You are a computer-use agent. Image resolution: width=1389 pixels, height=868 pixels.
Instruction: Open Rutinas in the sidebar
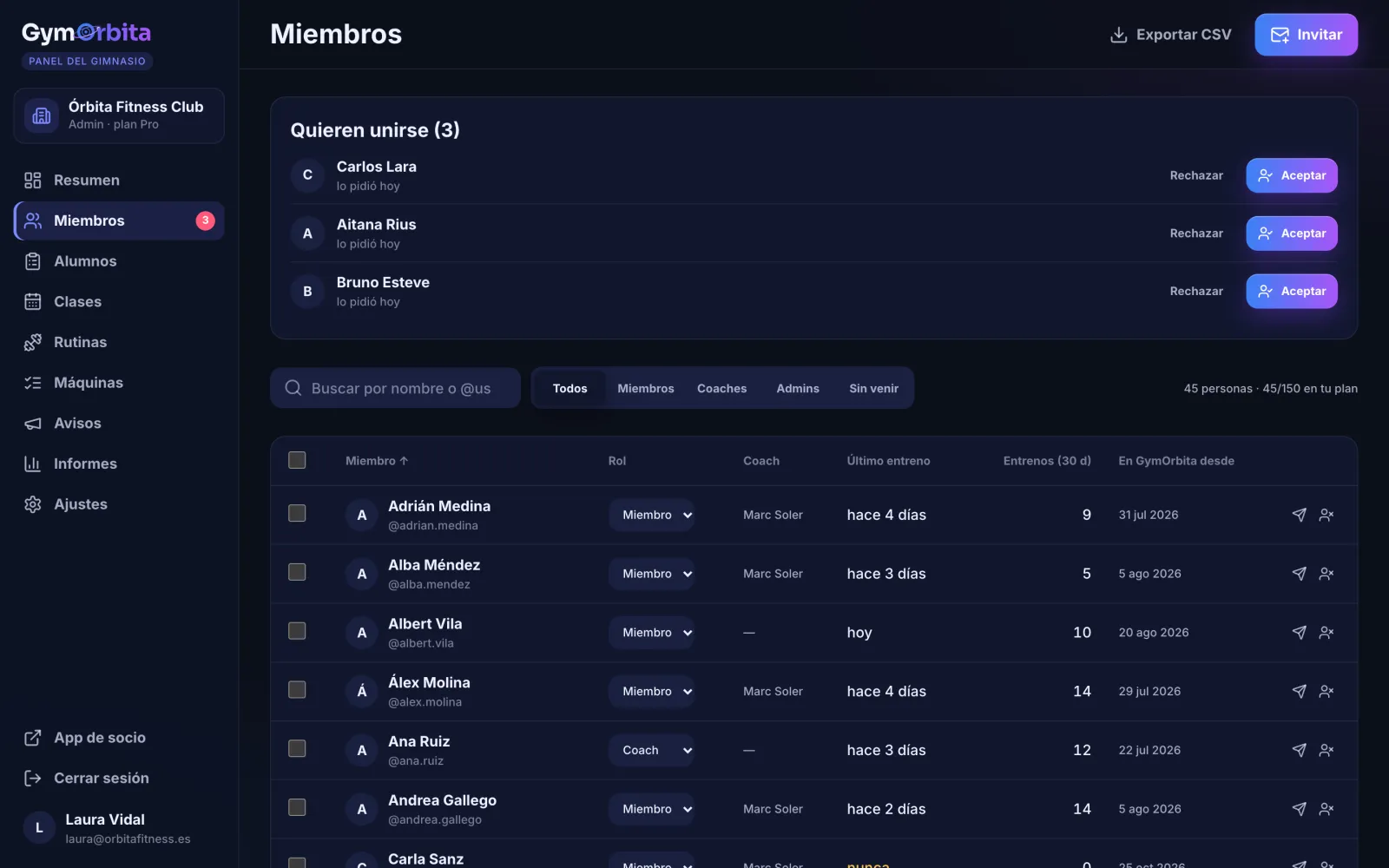119,342
